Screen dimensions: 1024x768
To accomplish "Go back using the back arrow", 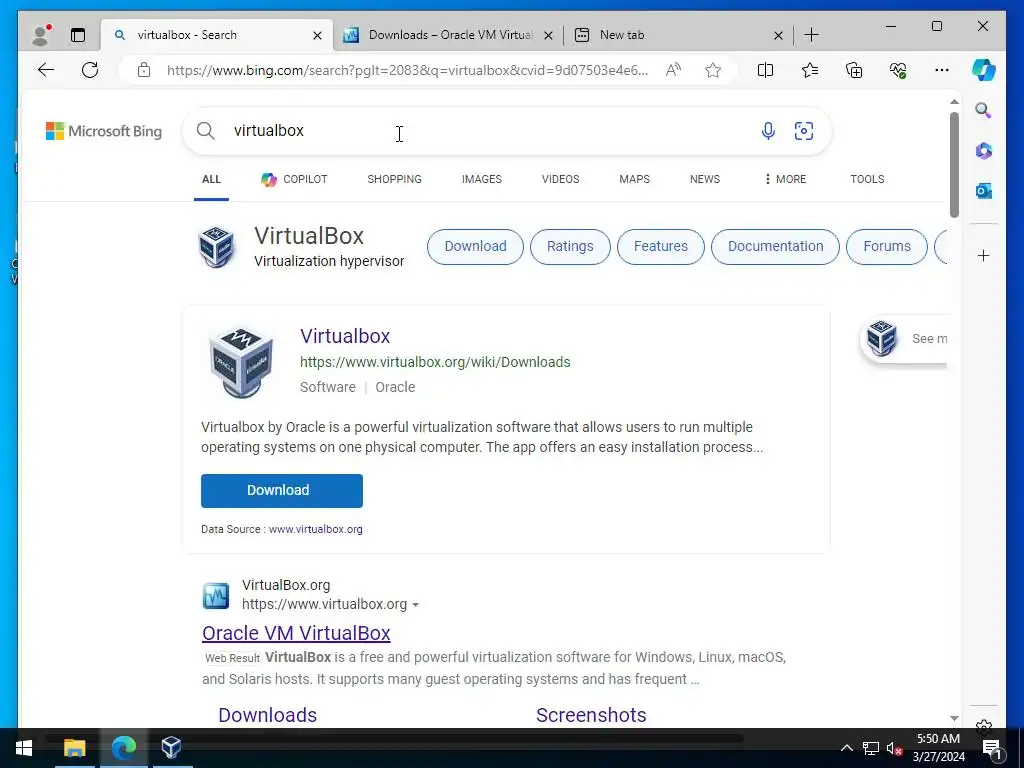I will coord(46,70).
